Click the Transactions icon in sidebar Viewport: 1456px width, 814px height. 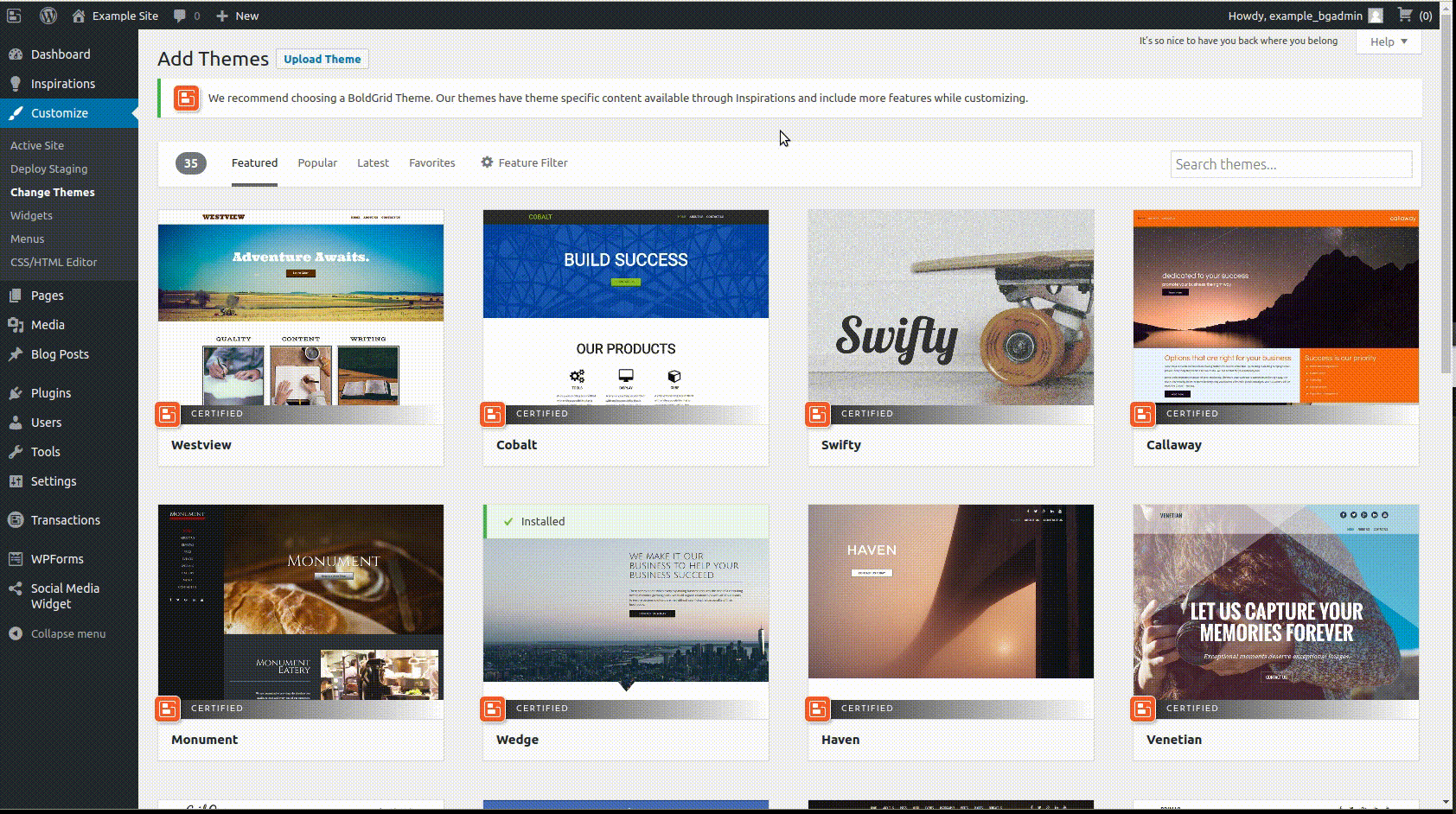[16, 520]
